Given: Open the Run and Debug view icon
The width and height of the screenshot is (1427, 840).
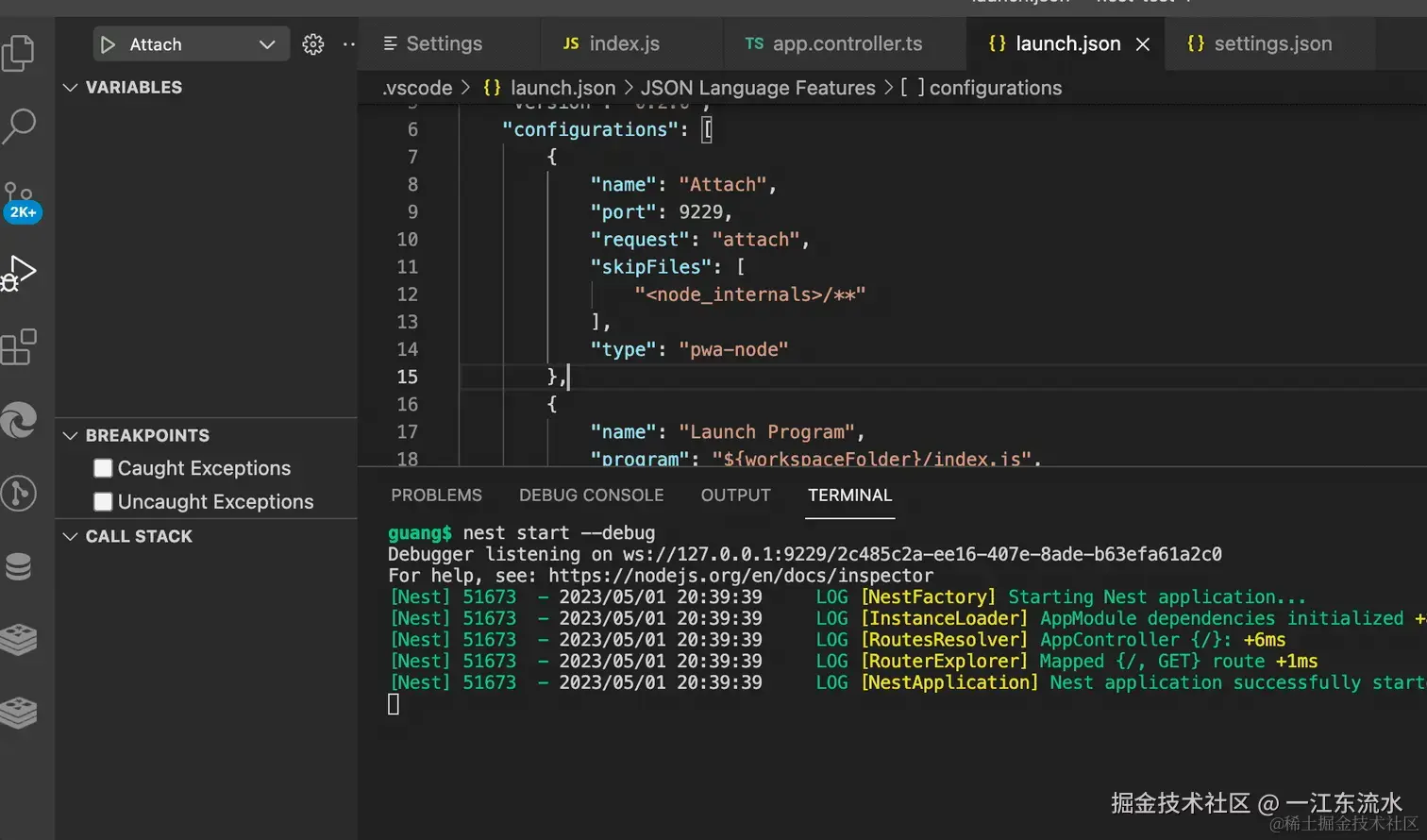Looking at the screenshot, I should coord(19,274).
